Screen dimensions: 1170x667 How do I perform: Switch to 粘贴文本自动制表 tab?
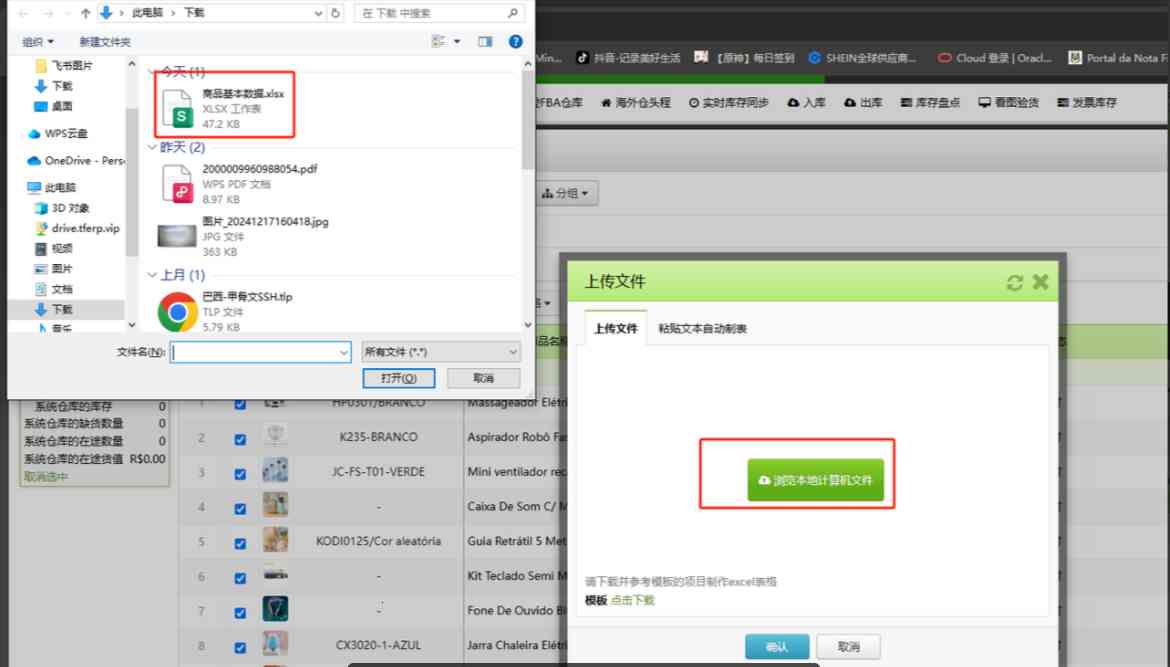click(x=702, y=329)
